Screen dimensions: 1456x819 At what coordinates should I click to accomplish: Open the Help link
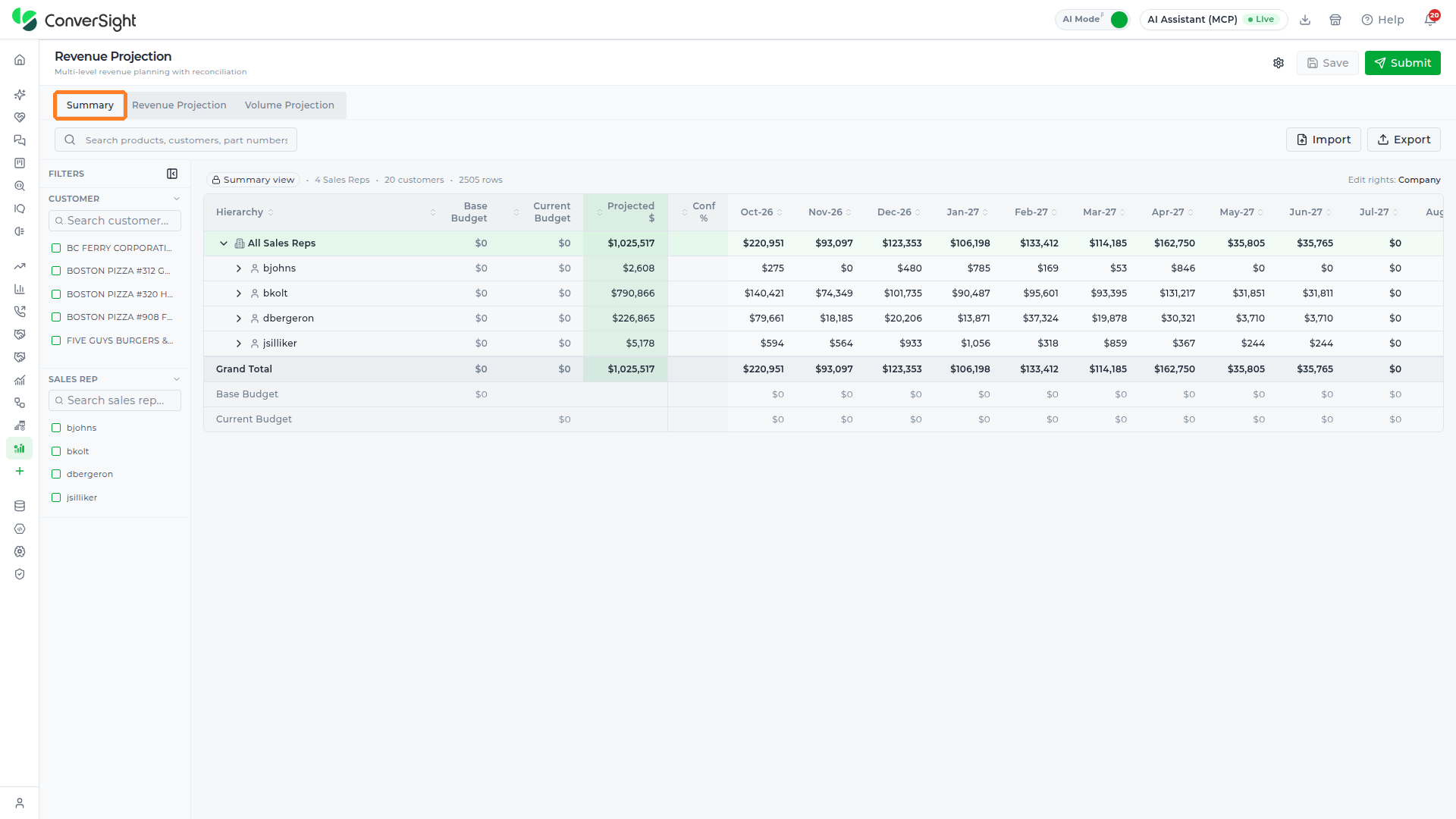click(x=1382, y=20)
